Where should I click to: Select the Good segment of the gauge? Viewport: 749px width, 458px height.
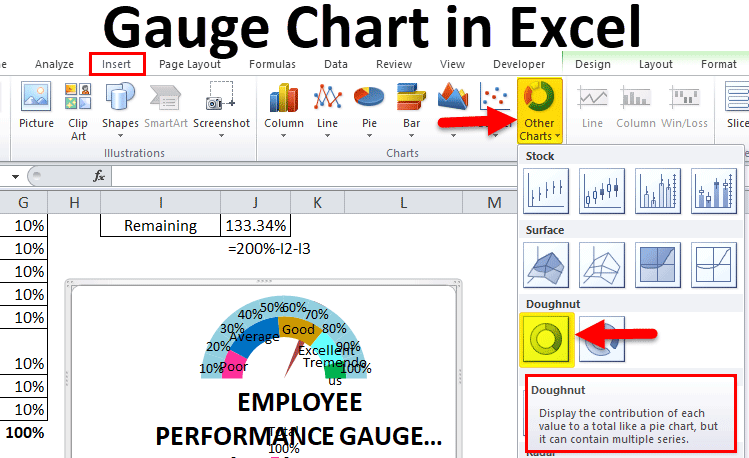(300, 330)
